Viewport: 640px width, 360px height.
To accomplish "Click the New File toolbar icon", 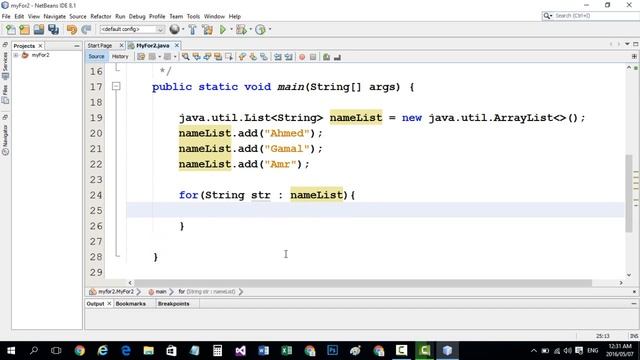I will point(11,29).
